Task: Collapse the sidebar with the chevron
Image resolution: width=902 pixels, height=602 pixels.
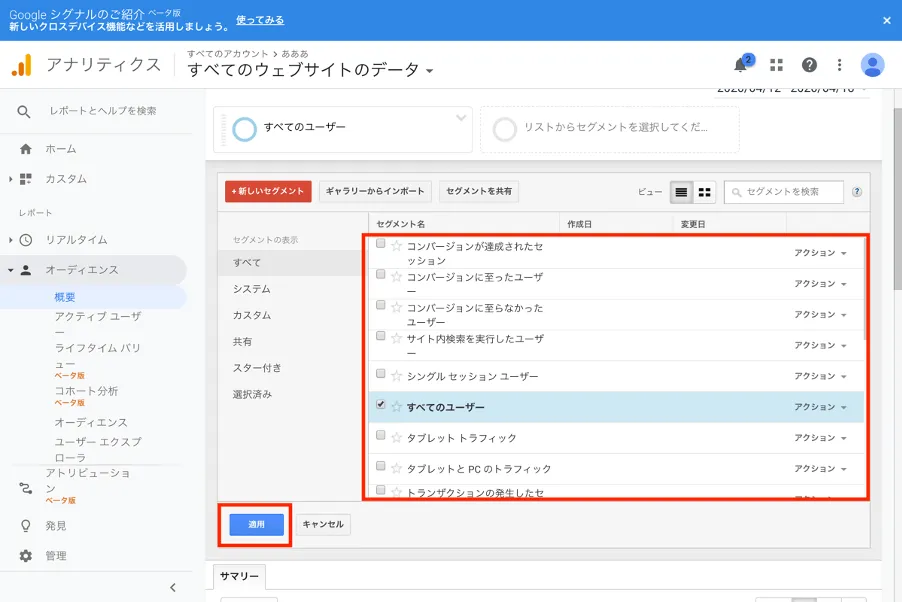Action: coord(173,588)
